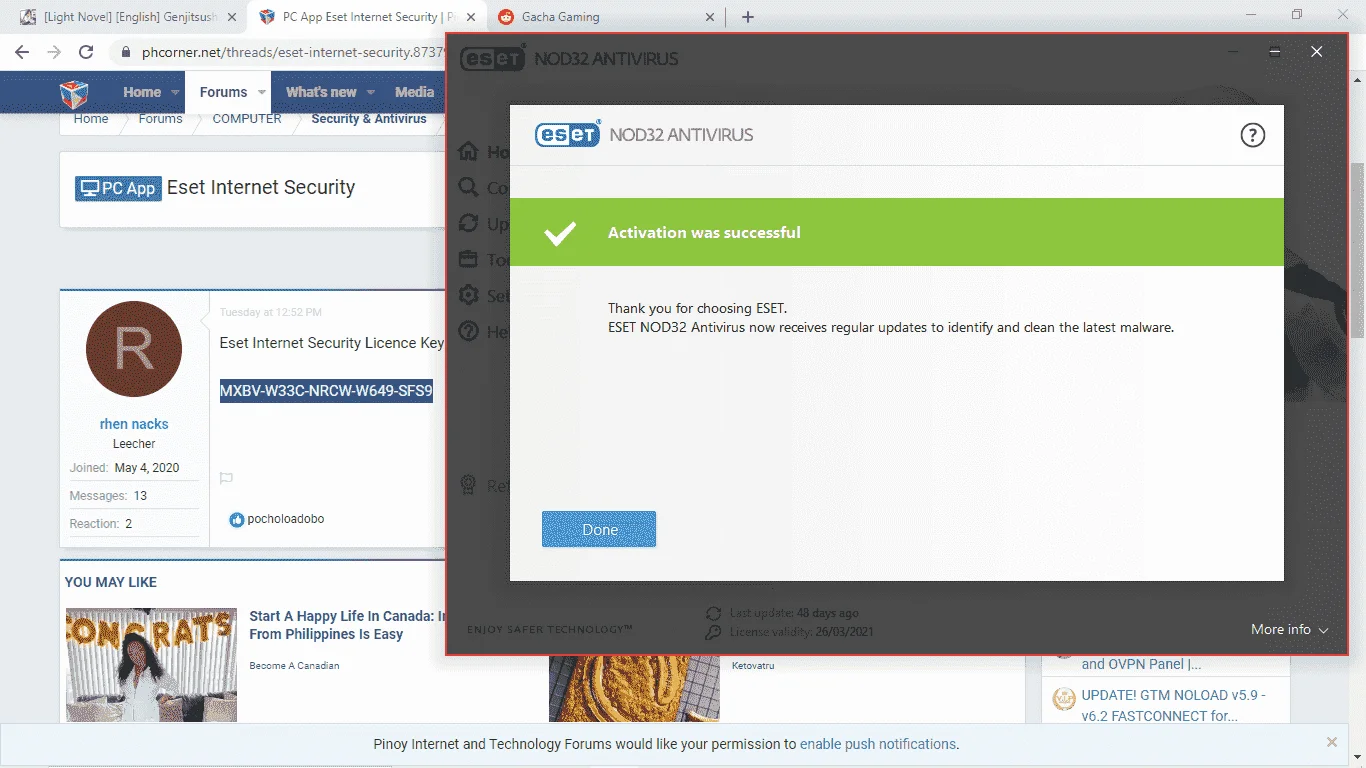
Task: Click the highlighted license key text
Action: [326, 390]
